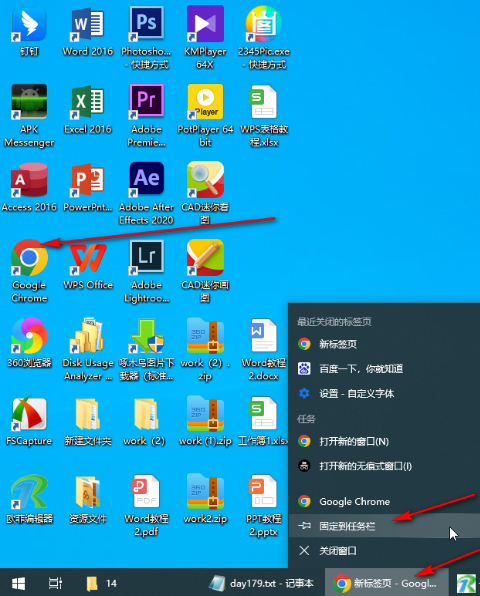
Task: Choose 关闭窗口 in the jump list
Action: point(384,550)
